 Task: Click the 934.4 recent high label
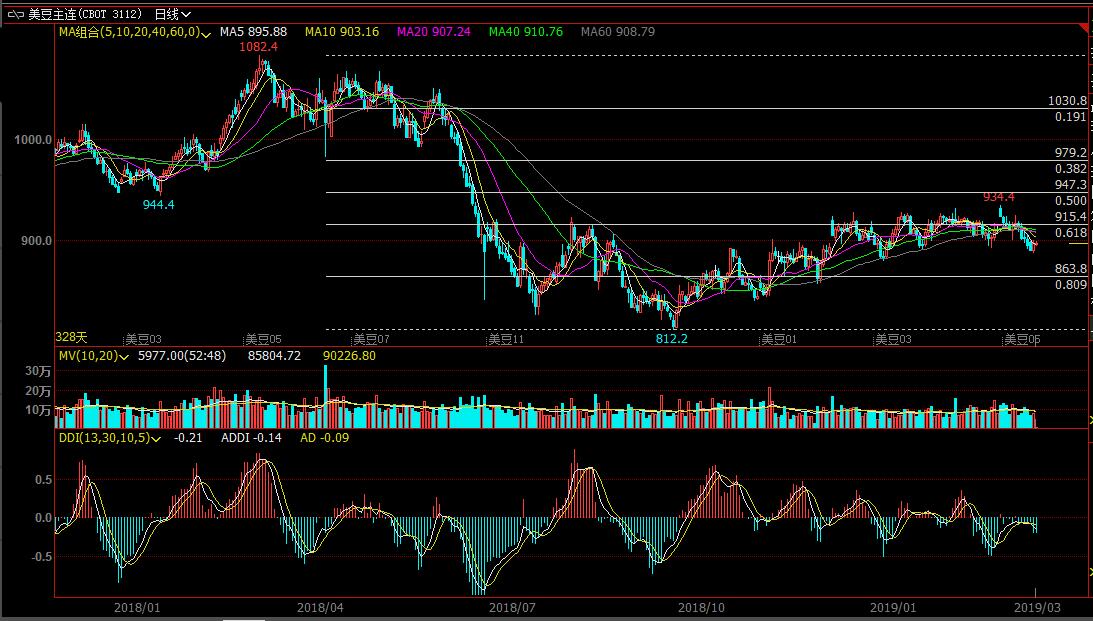pyautogui.click(x=998, y=197)
